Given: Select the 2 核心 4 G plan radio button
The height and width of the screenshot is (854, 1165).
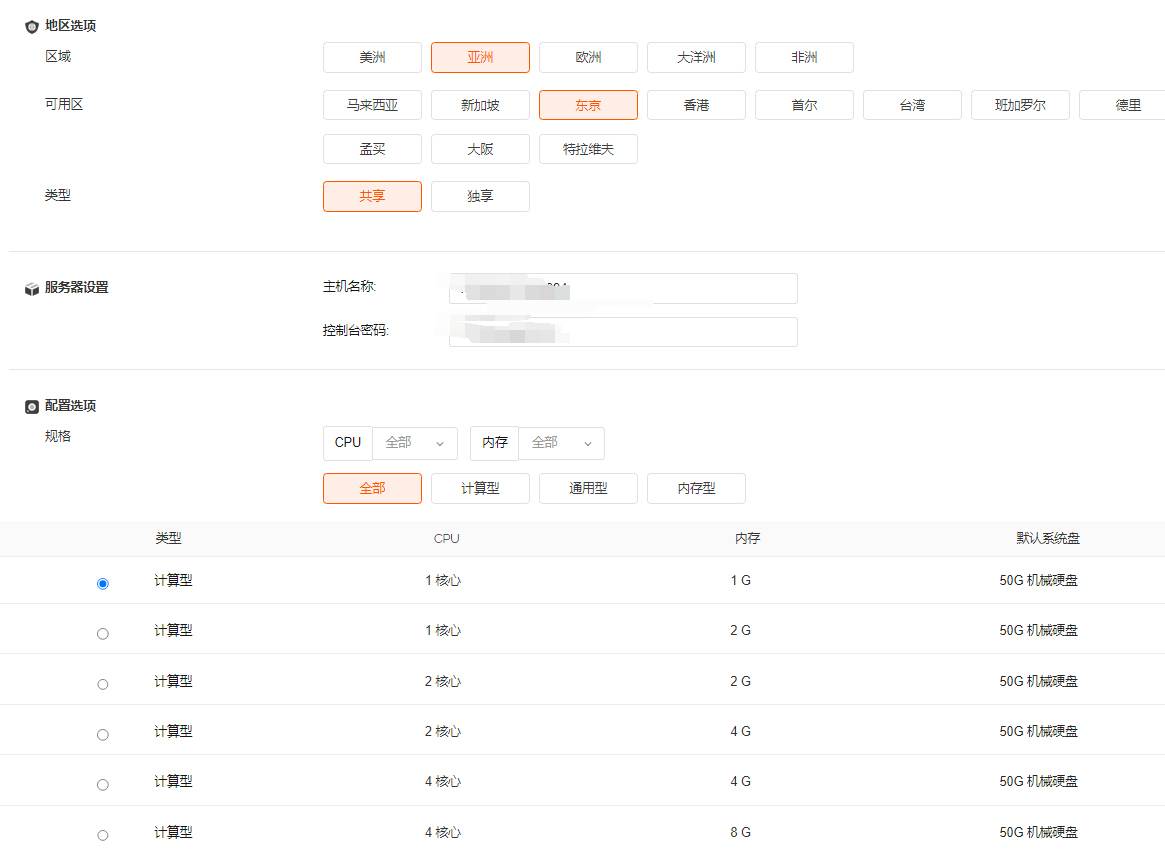Looking at the screenshot, I should 103,734.
